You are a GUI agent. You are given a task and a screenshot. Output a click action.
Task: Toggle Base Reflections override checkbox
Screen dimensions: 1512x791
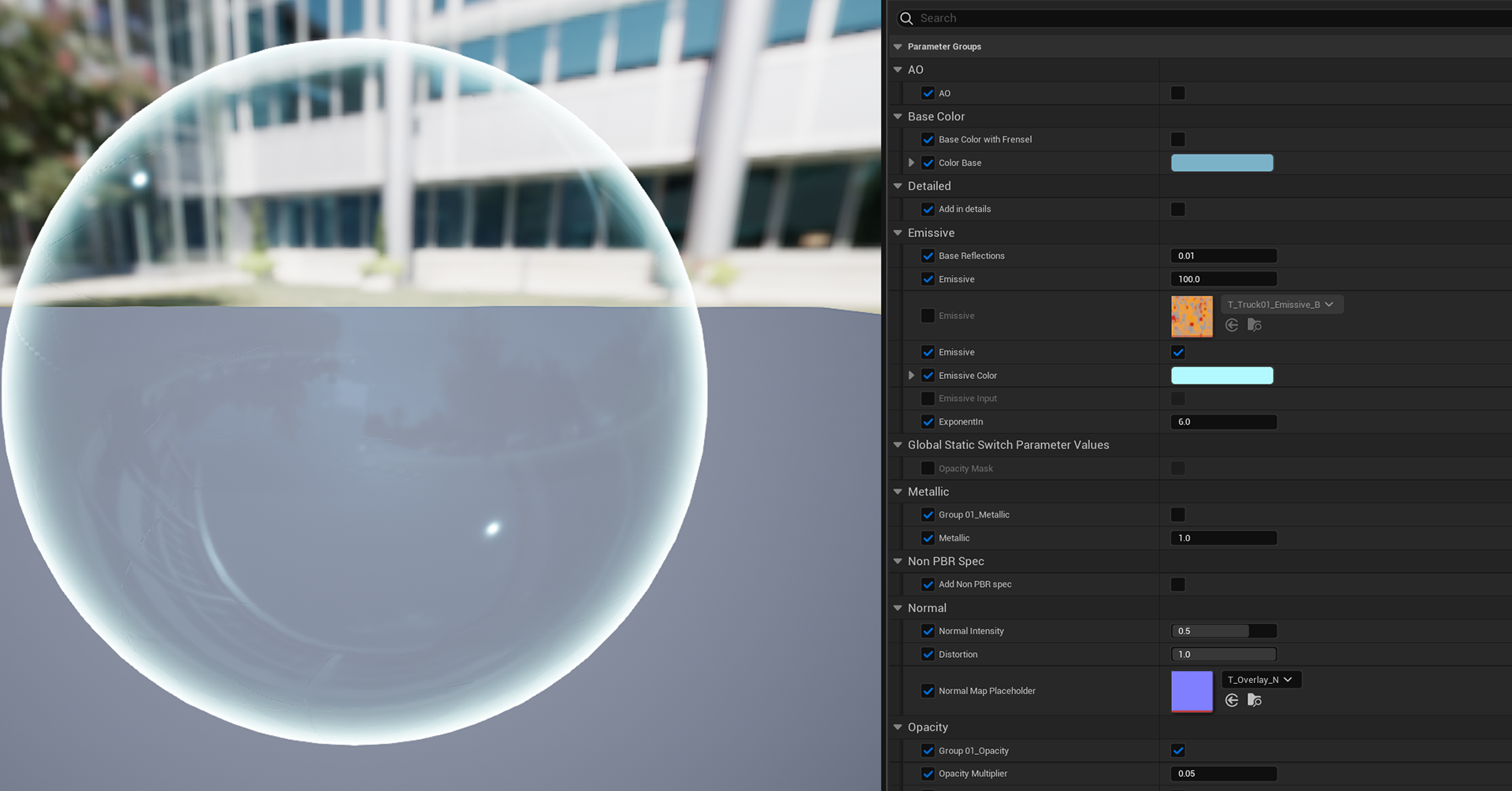[928, 256]
